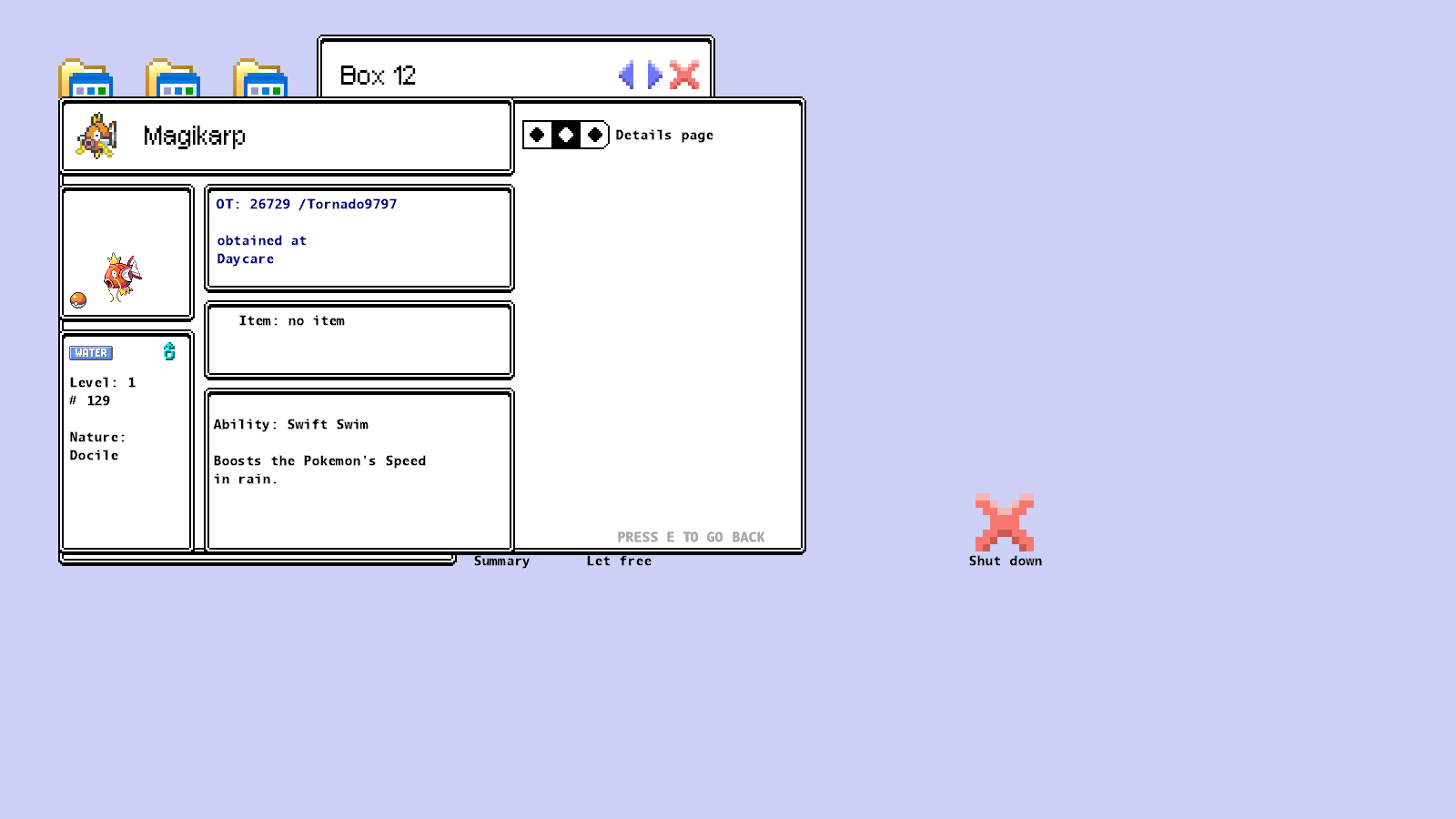Screen dimensions: 1456x819
Task: Click the Shut down label
Action: click(x=1006, y=561)
